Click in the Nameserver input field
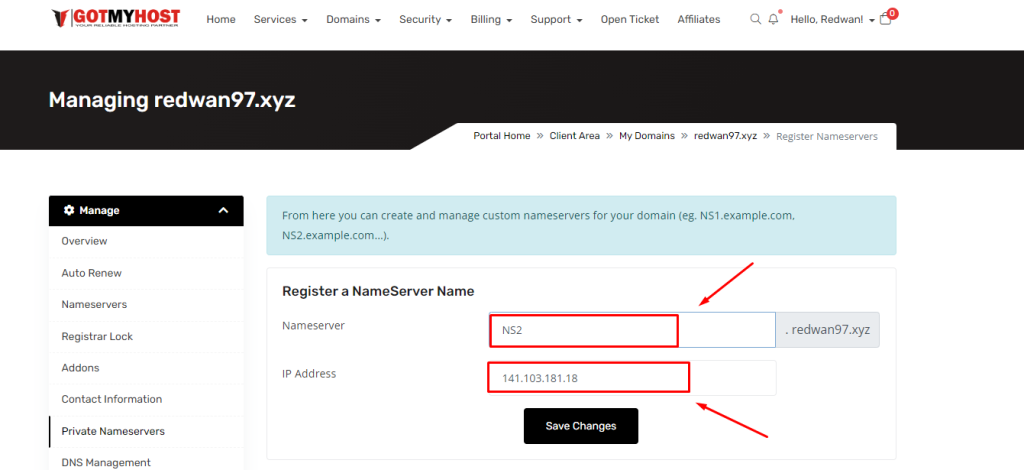1024x470 pixels. click(x=631, y=329)
